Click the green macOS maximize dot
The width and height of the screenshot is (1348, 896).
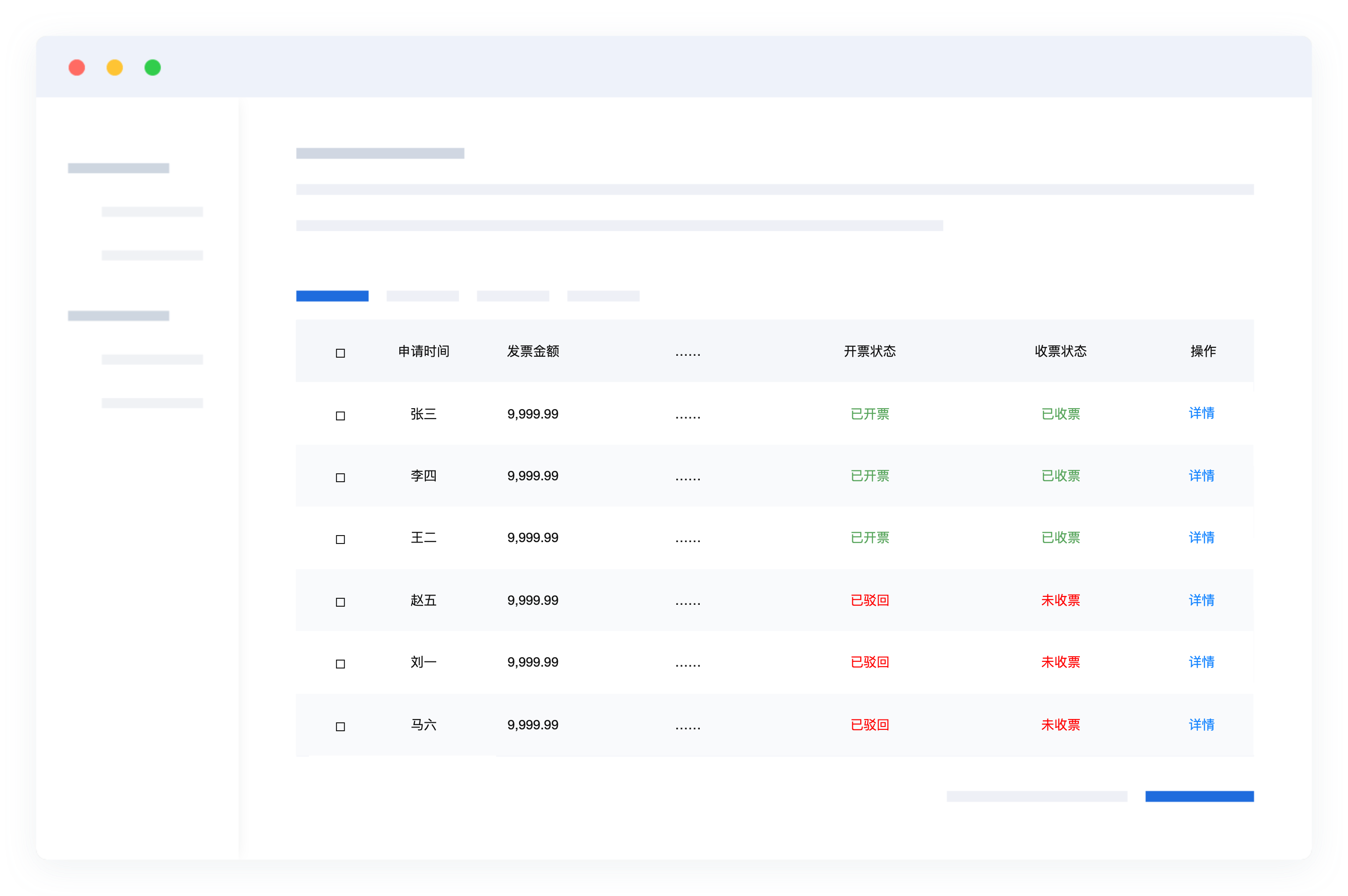pyautogui.click(x=153, y=67)
